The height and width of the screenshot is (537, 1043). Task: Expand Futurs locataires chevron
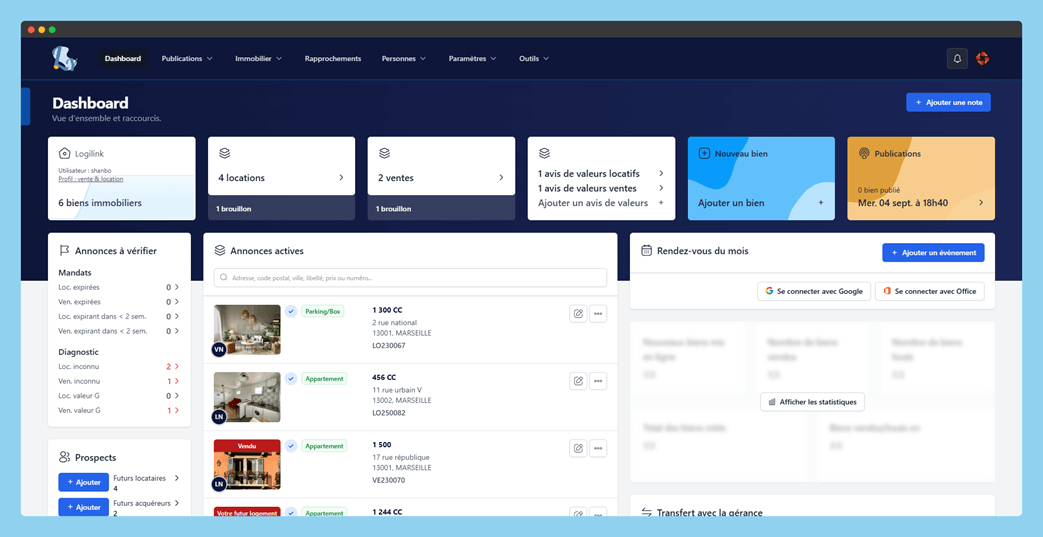point(177,478)
